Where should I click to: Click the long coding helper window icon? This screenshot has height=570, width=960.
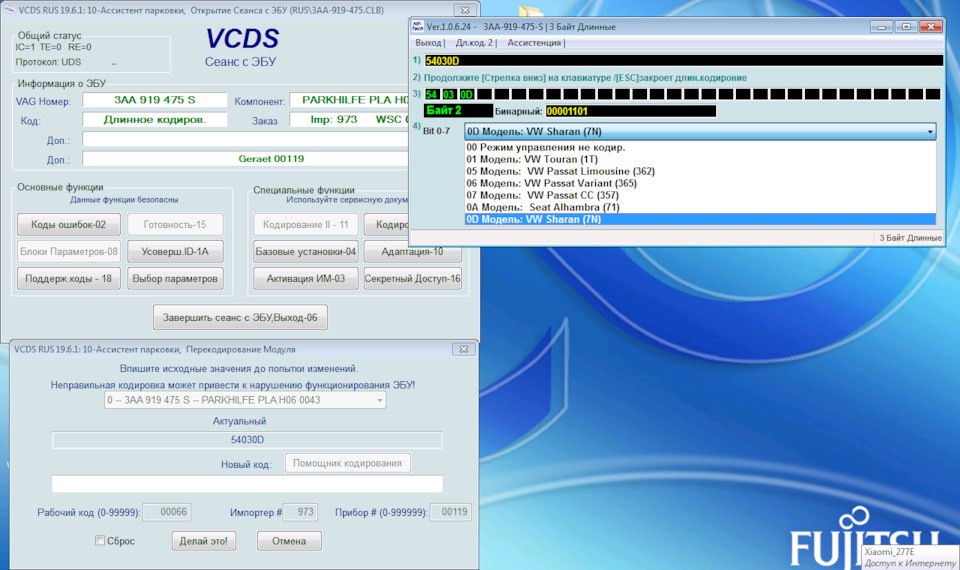[418, 26]
